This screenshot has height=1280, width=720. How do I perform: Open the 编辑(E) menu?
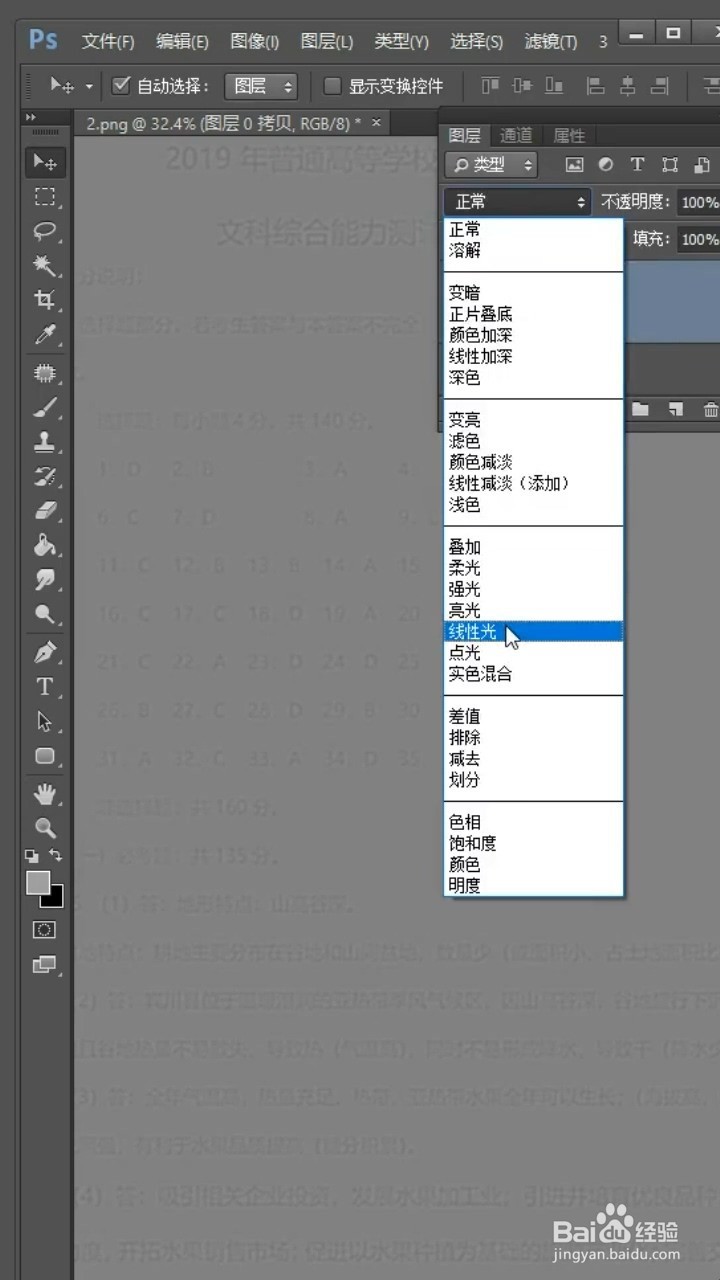point(182,42)
